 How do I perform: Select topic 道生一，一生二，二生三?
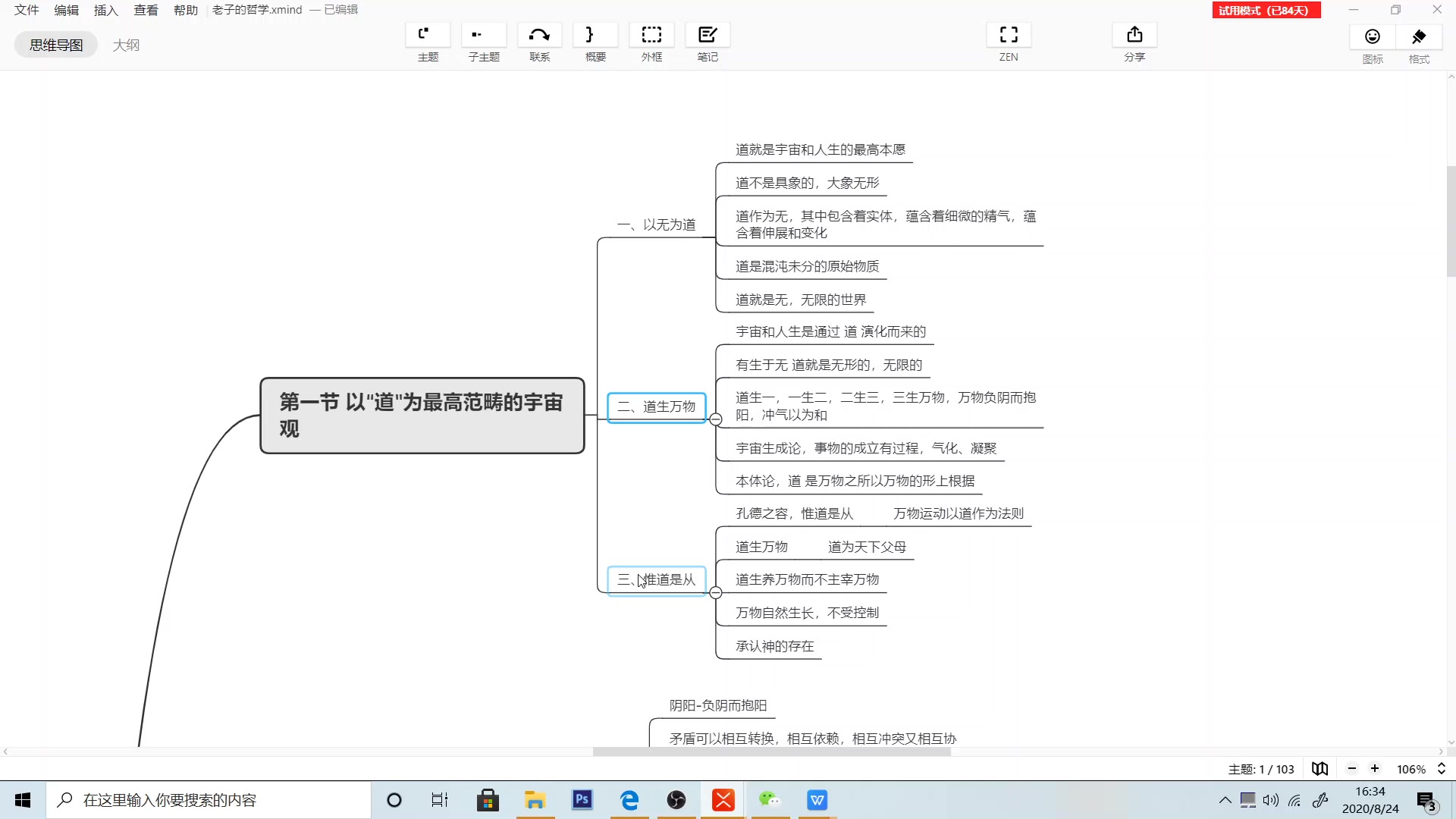pyautogui.click(x=886, y=406)
